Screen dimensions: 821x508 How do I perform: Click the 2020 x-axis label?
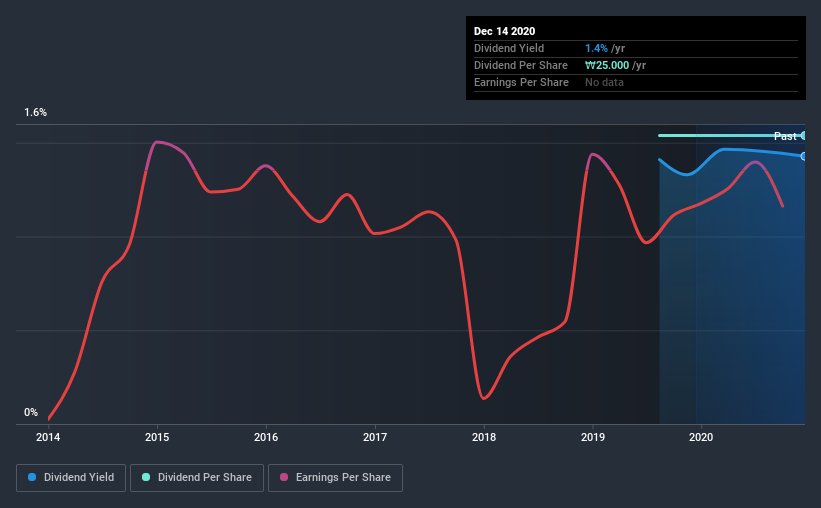[x=701, y=437]
